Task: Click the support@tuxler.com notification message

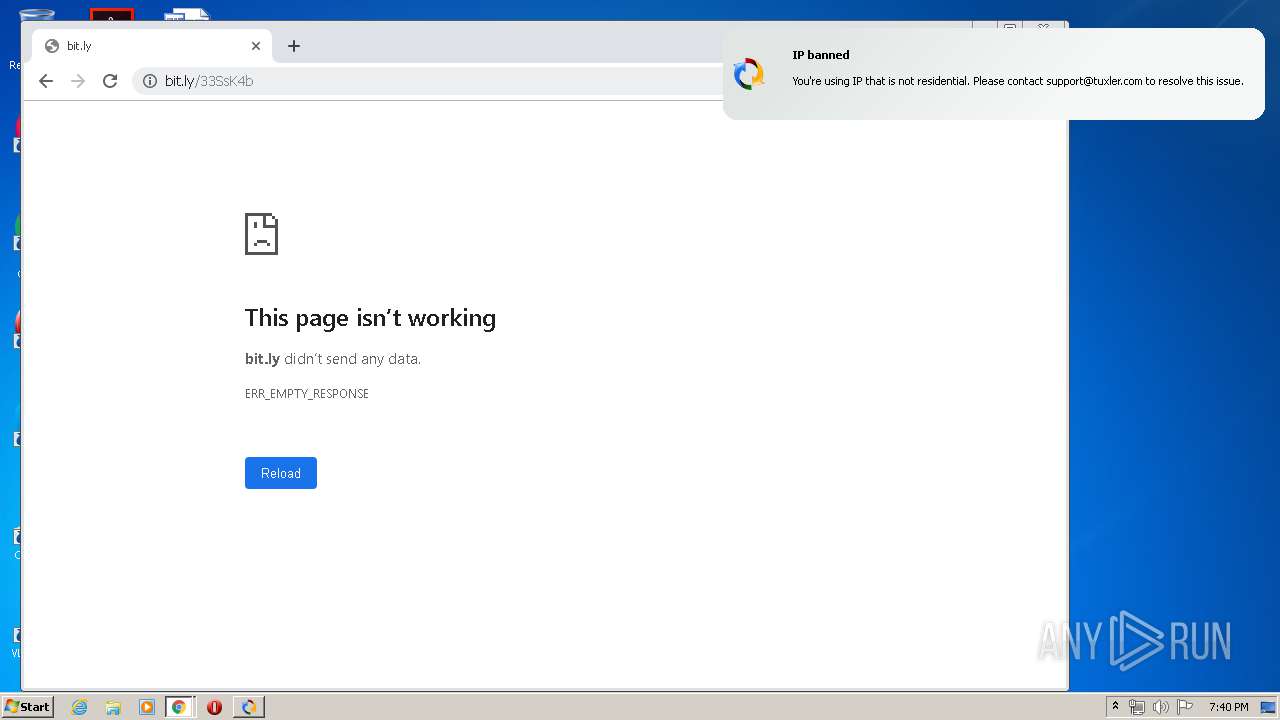Action: (1018, 81)
